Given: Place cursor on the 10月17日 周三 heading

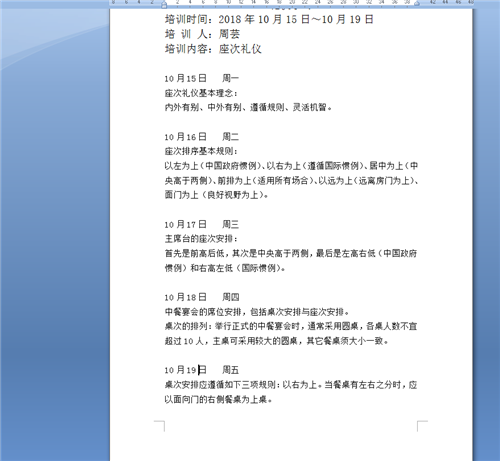Looking at the screenshot, I should tap(202, 224).
